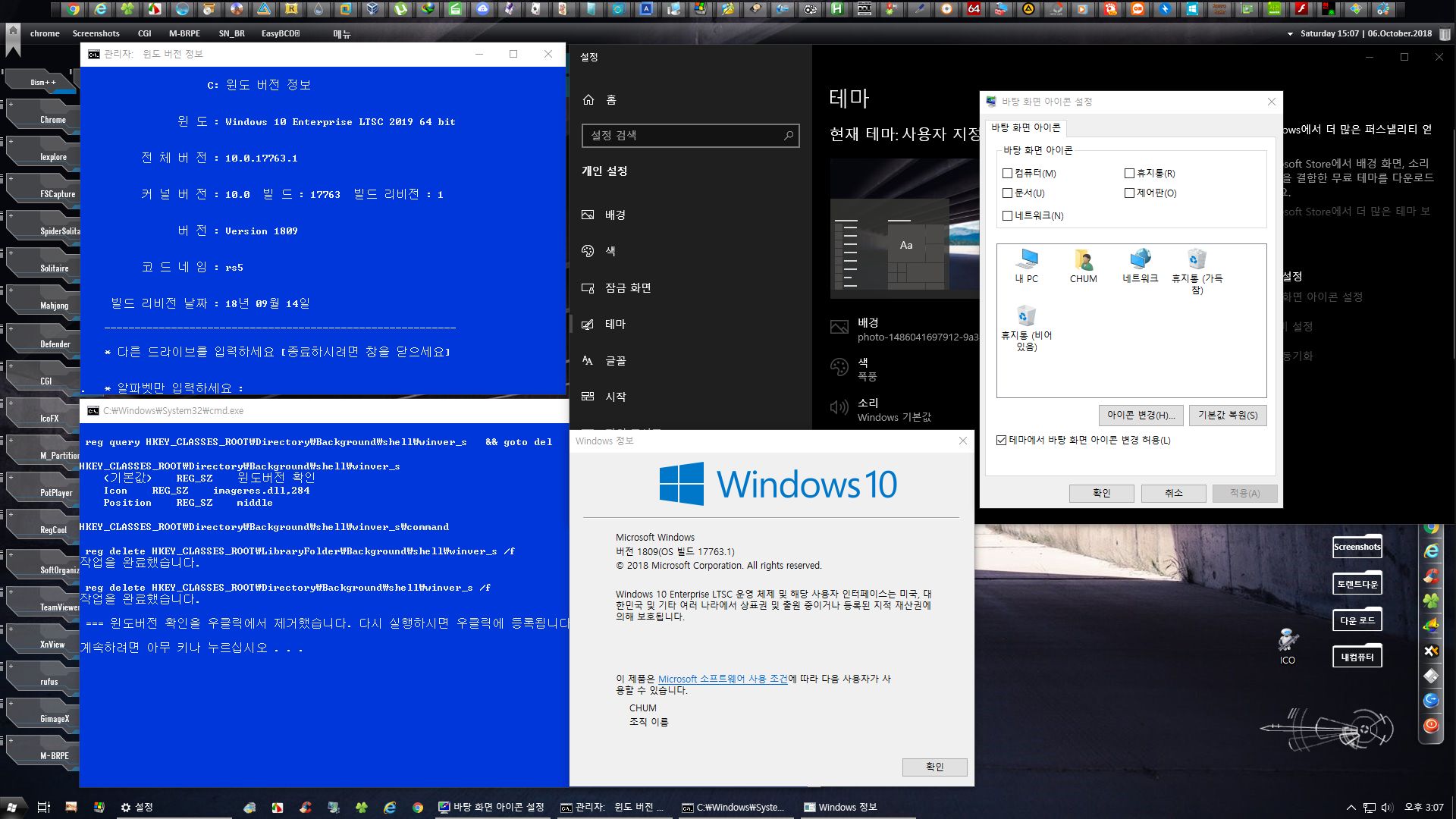Open the Start button on taskbar
1456x819 pixels.
click(x=13, y=807)
